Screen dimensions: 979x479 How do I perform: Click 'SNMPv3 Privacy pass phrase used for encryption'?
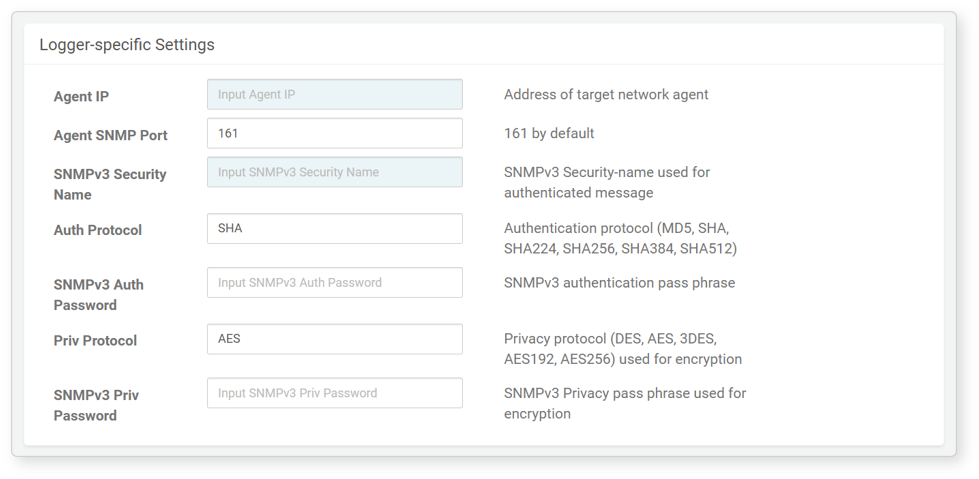[x=625, y=403]
